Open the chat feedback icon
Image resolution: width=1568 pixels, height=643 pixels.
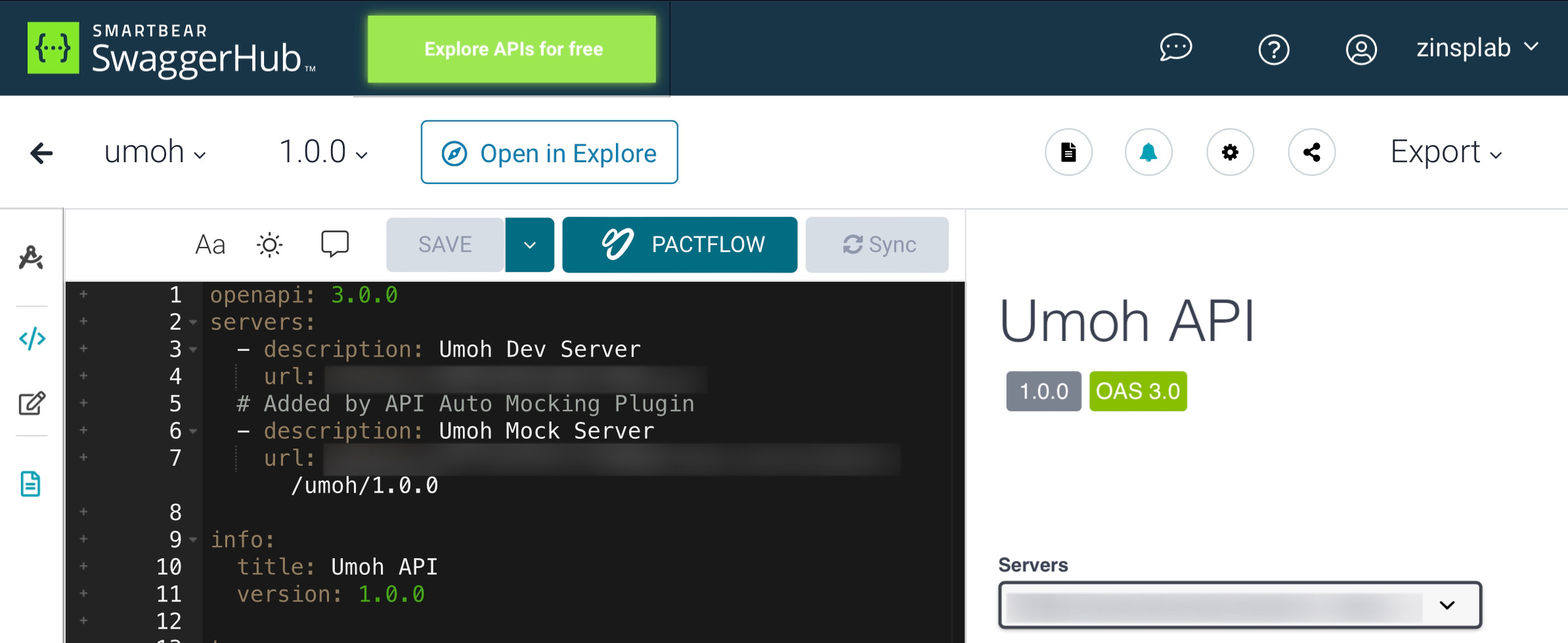point(1175,49)
